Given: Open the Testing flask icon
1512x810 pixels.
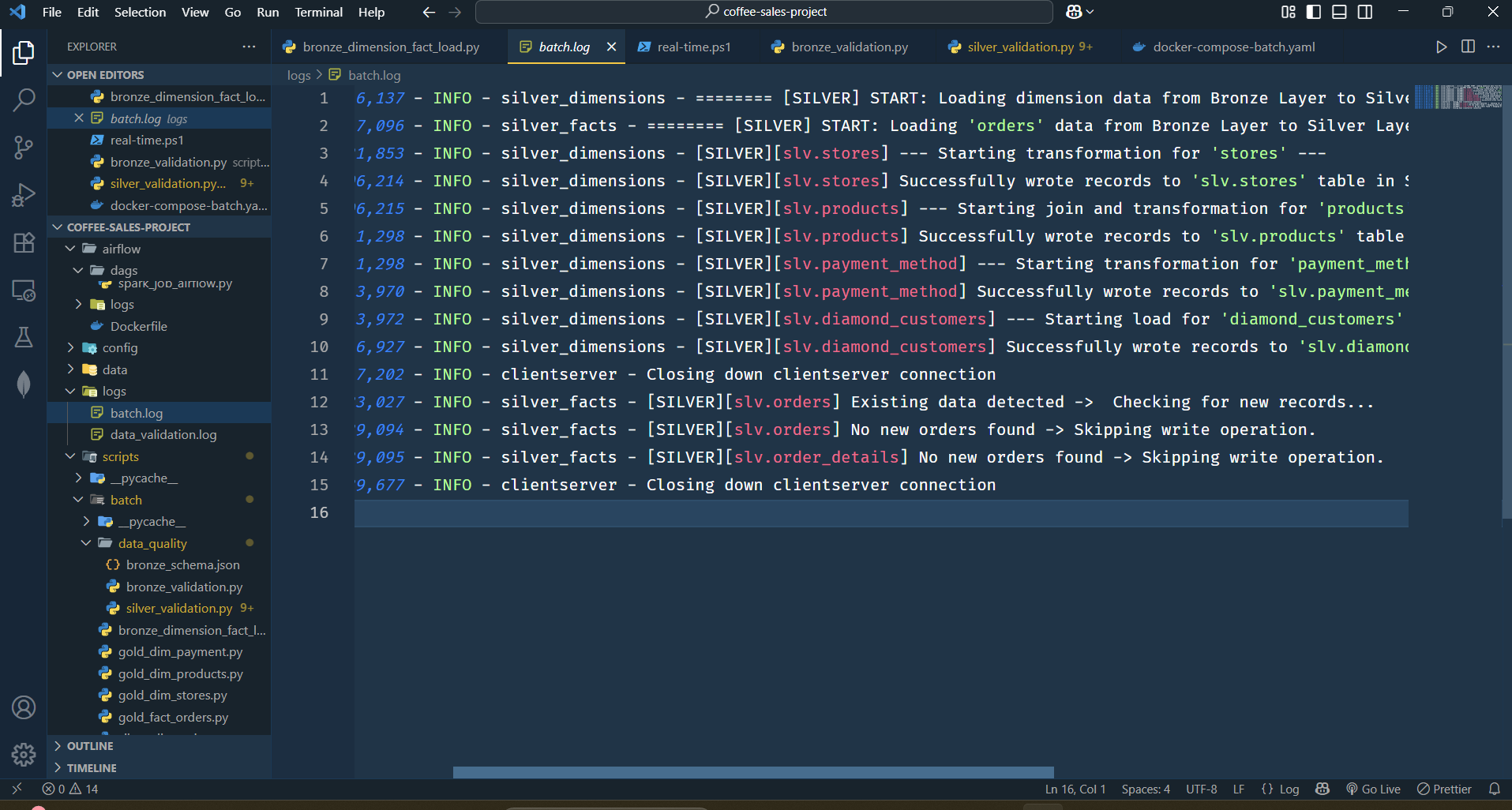Looking at the screenshot, I should tap(24, 337).
